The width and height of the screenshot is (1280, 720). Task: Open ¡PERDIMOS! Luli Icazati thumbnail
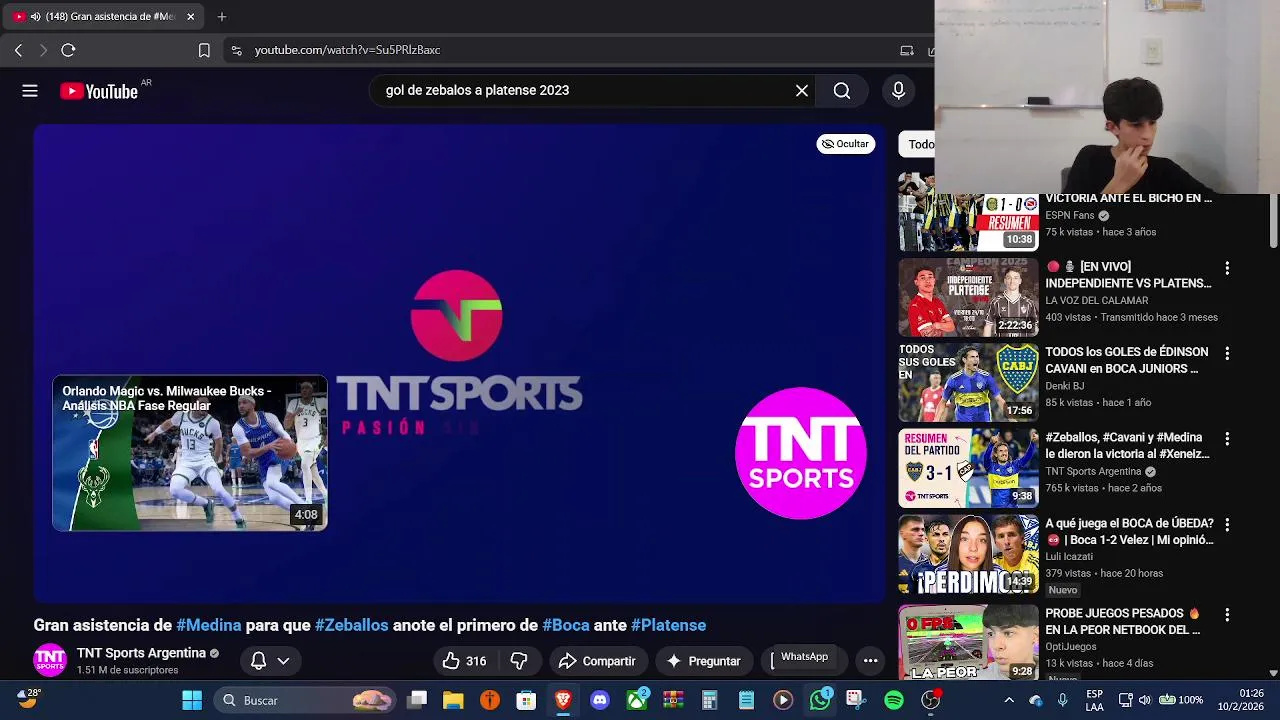968,554
